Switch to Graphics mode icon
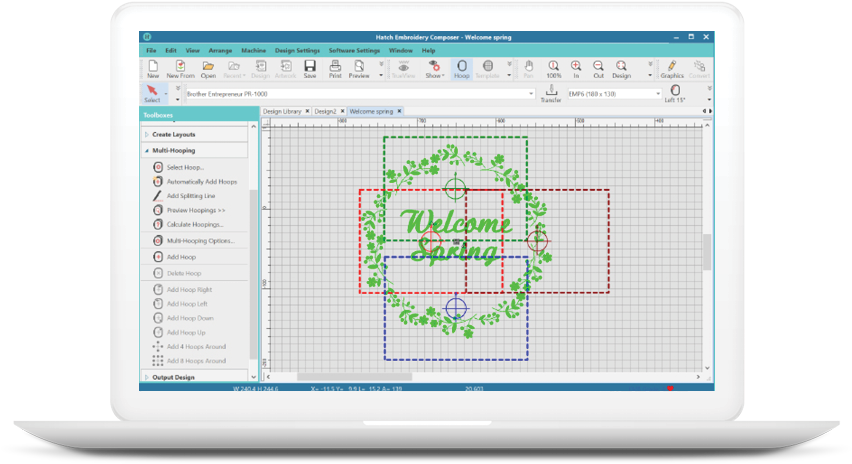 pyautogui.click(x=672, y=68)
